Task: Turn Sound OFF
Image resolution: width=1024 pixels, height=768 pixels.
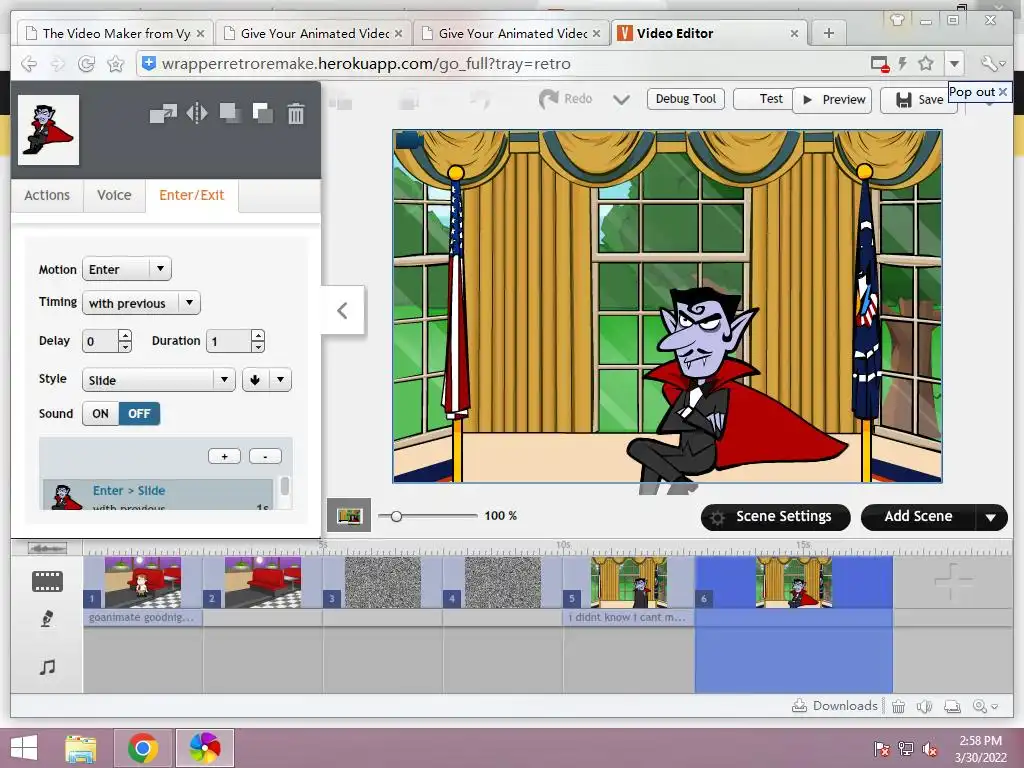Action: (139, 413)
